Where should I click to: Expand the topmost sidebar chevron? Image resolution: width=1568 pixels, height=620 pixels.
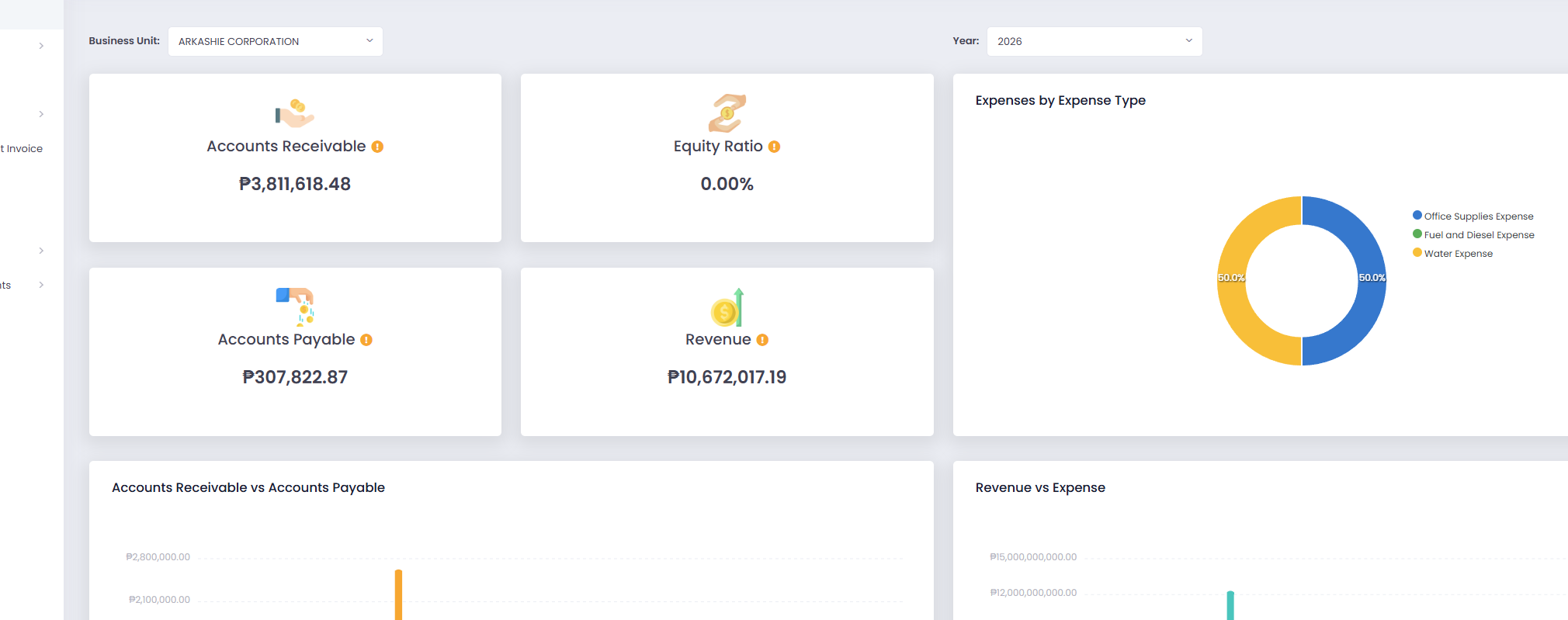41,46
